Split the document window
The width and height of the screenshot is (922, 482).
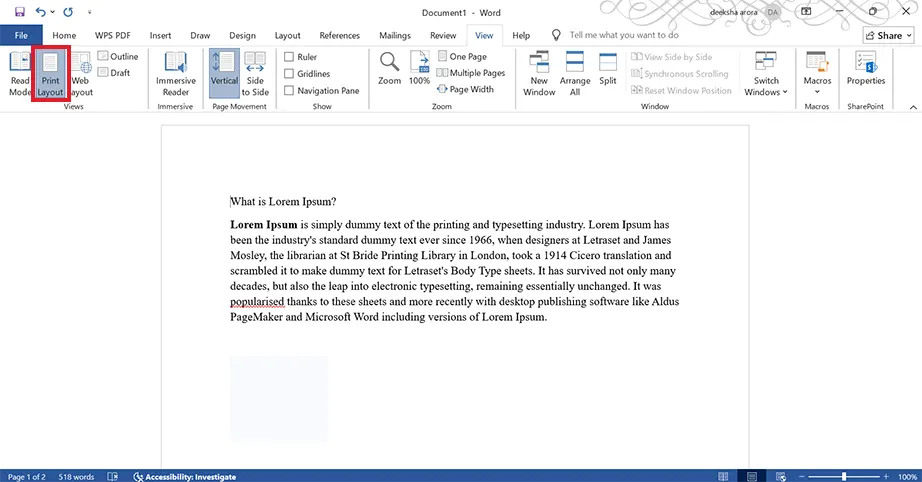coord(608,68)
